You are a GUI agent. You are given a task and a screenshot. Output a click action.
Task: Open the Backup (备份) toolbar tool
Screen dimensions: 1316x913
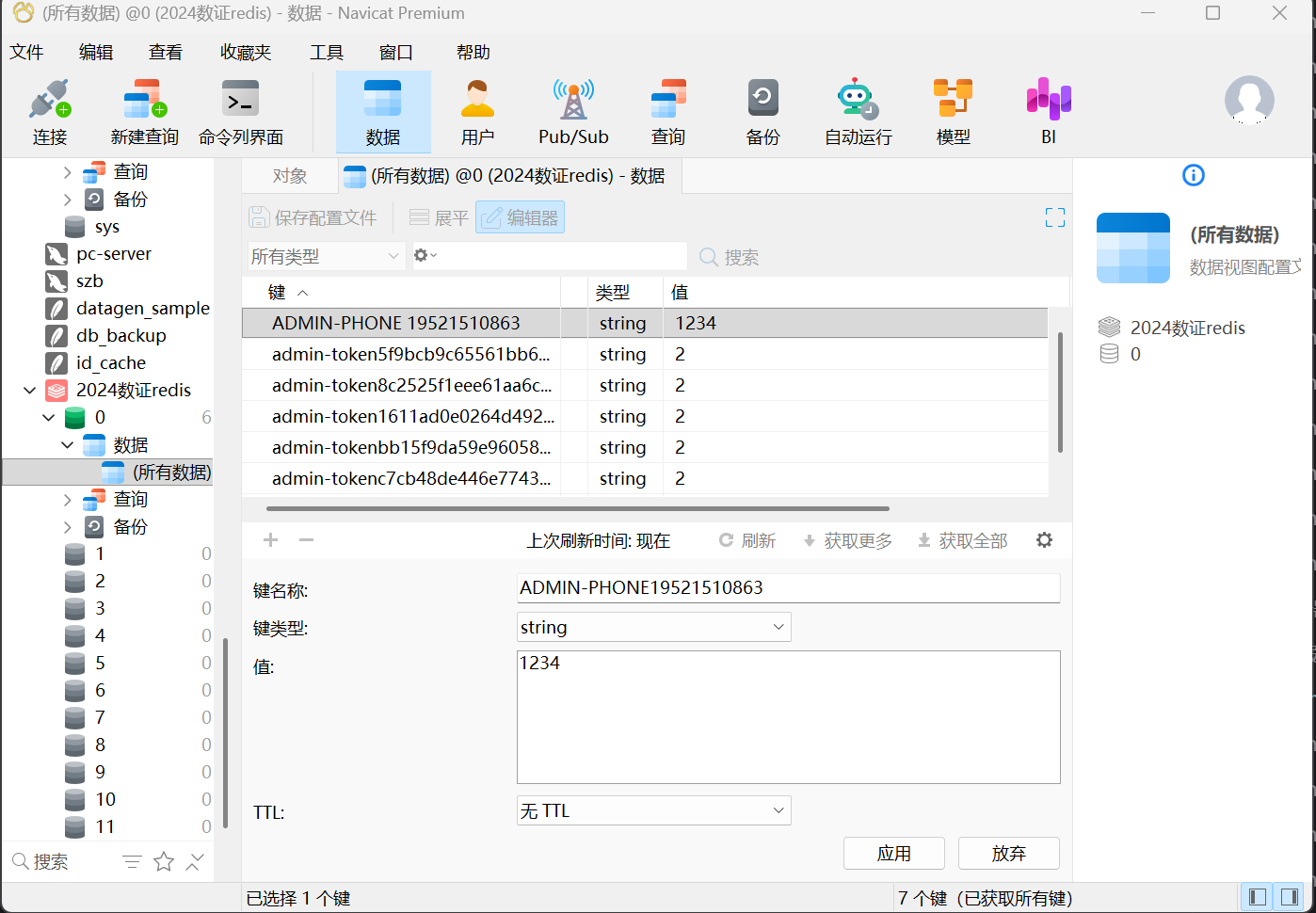tap(762, 112)
